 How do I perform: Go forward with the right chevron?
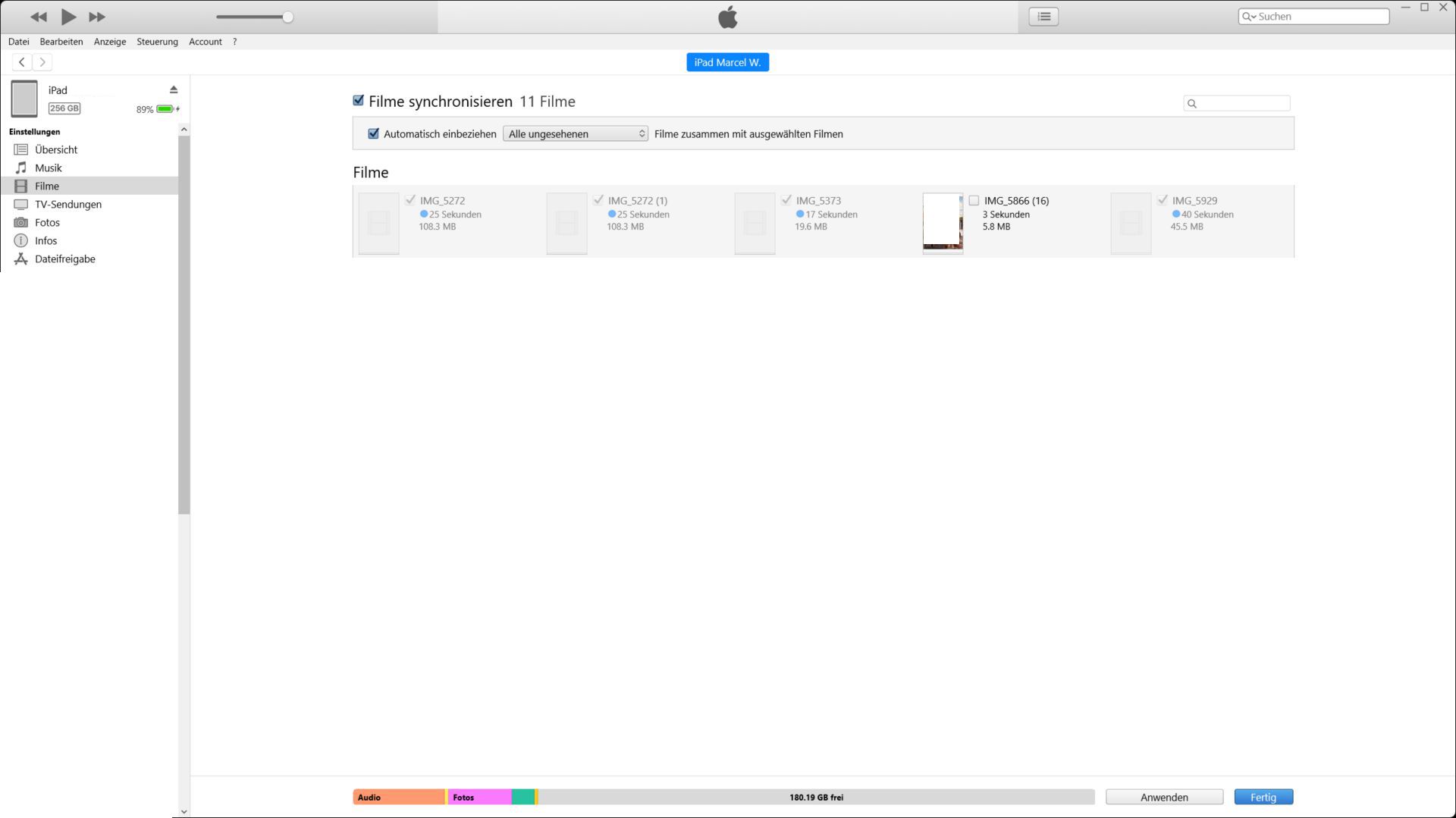[42, 62]
